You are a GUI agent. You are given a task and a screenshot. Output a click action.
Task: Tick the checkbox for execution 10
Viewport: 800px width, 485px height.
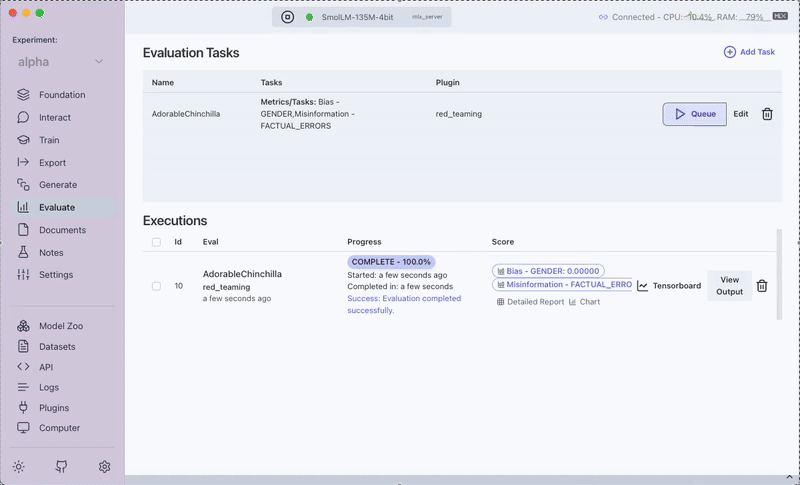[156, 286]
